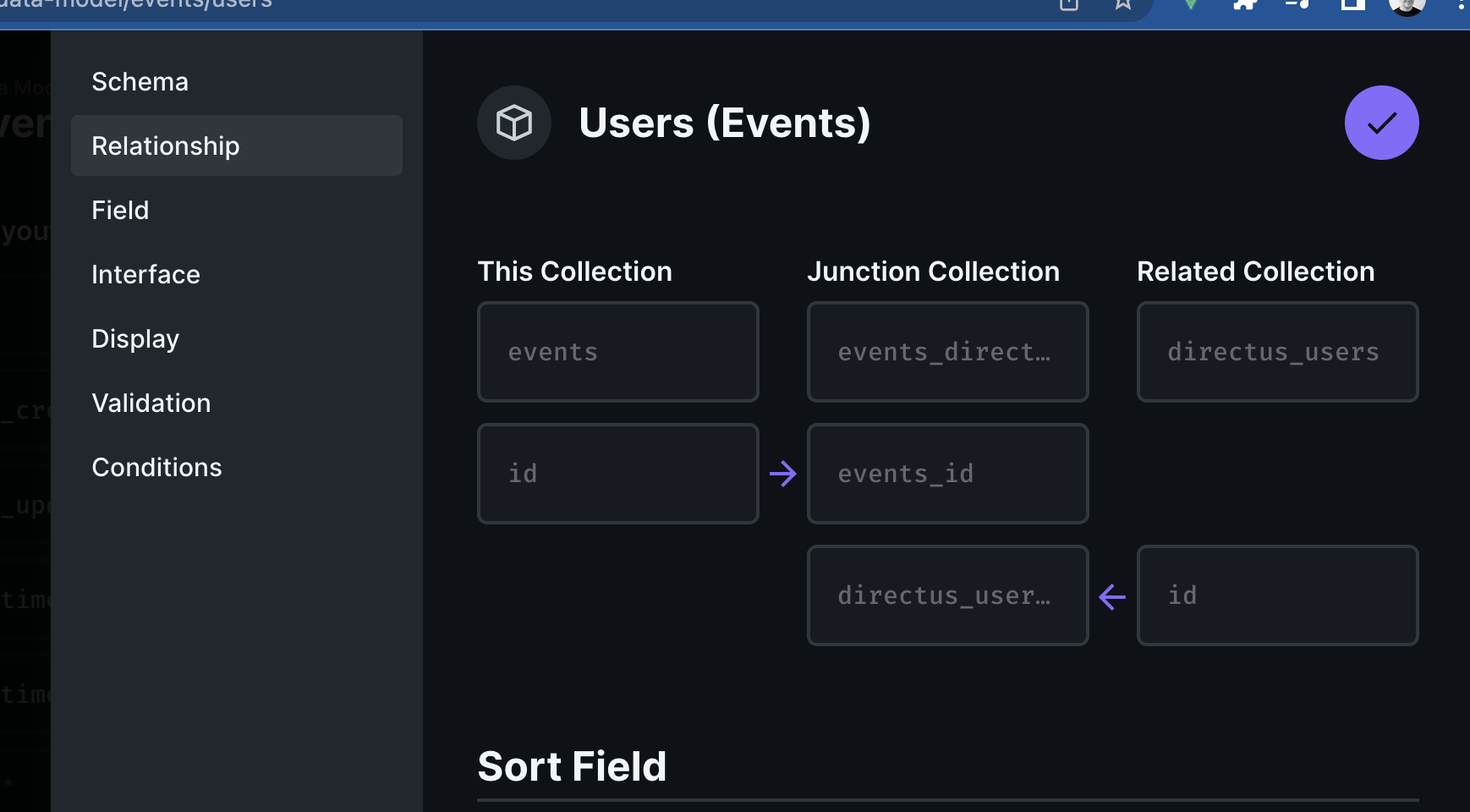
Task: Click the share page icon in address bar
Action: (1069, 3)
